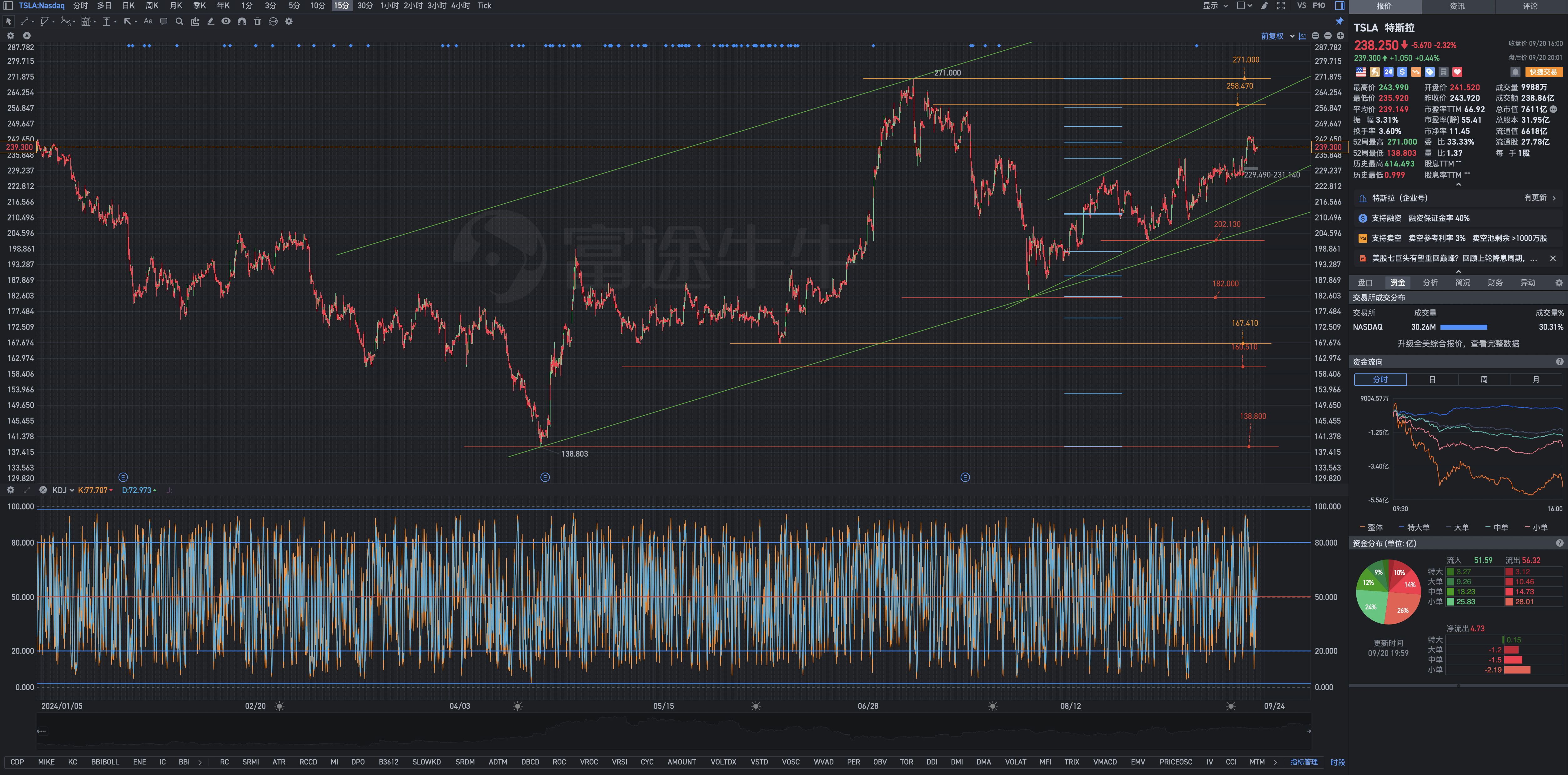Switch to the 盘口 tab

[1365, 282]
